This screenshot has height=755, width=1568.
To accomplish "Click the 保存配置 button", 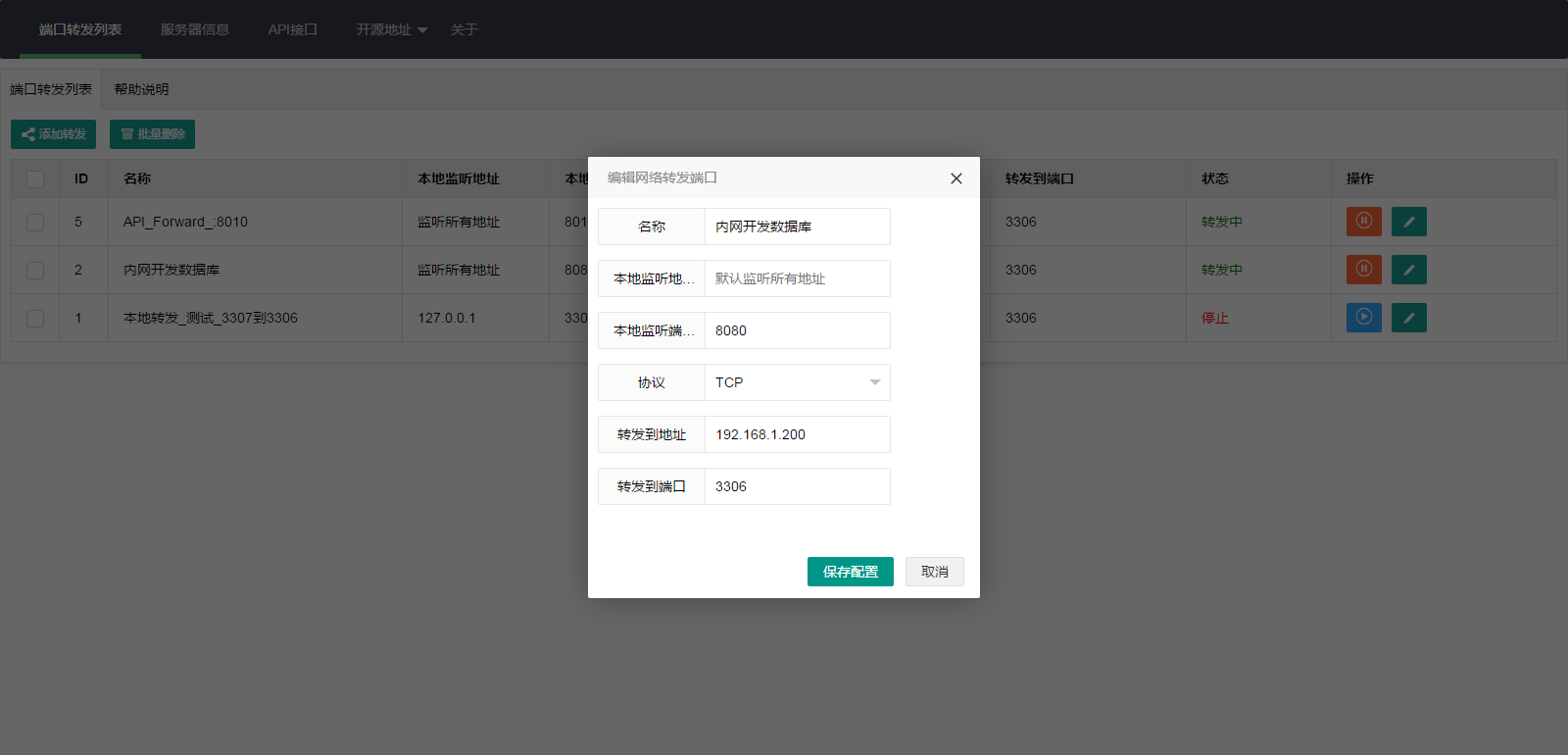I will tap(850, 572).
